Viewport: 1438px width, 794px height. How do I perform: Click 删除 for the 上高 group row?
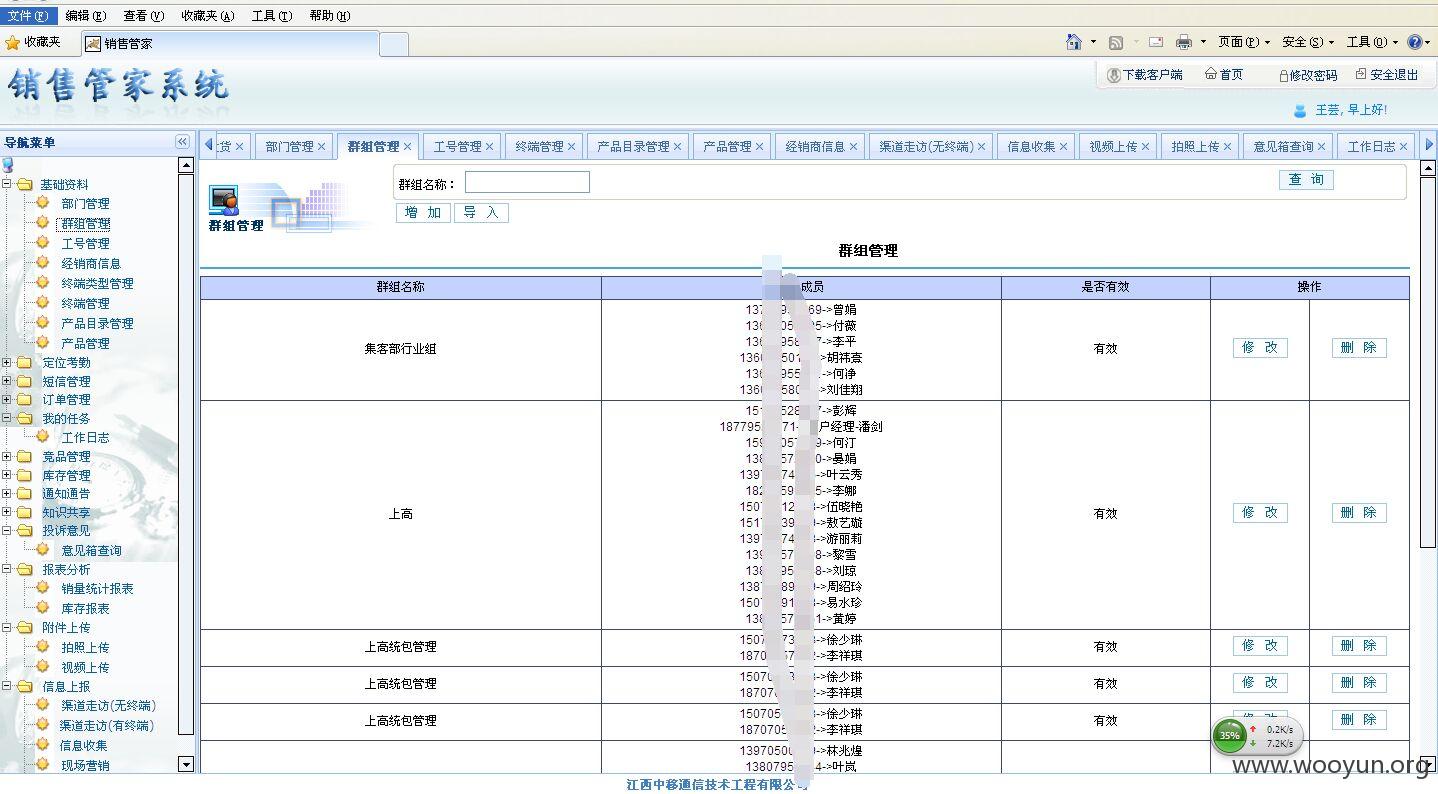point(1359,513)
